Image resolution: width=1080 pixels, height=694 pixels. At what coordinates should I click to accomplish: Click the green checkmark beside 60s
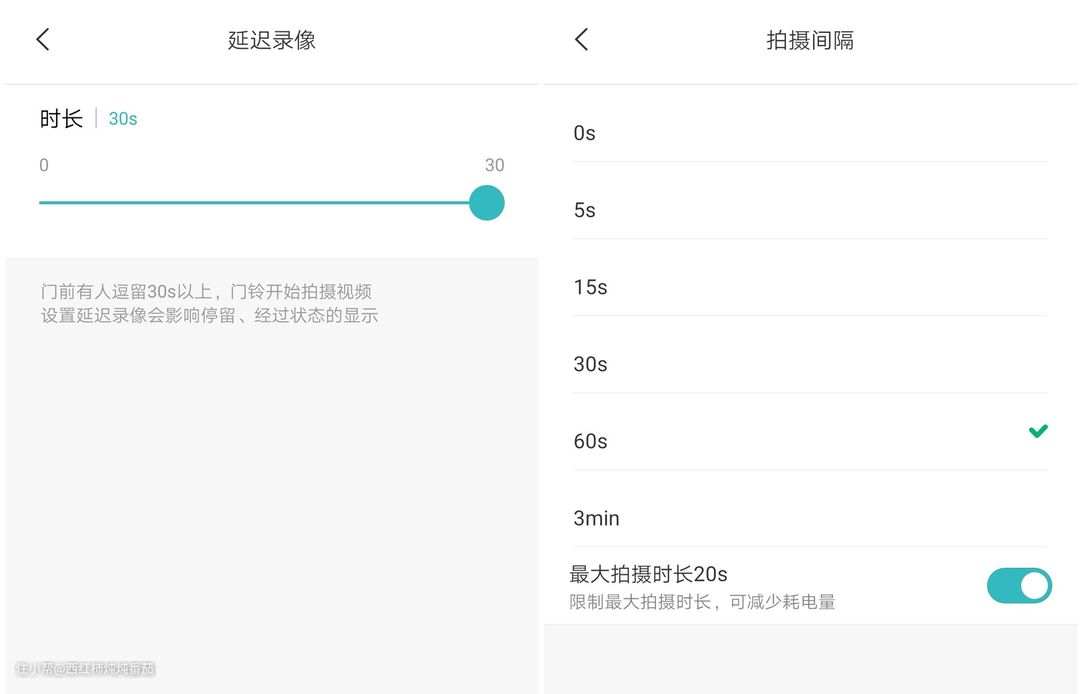(x=1038, y=431)
